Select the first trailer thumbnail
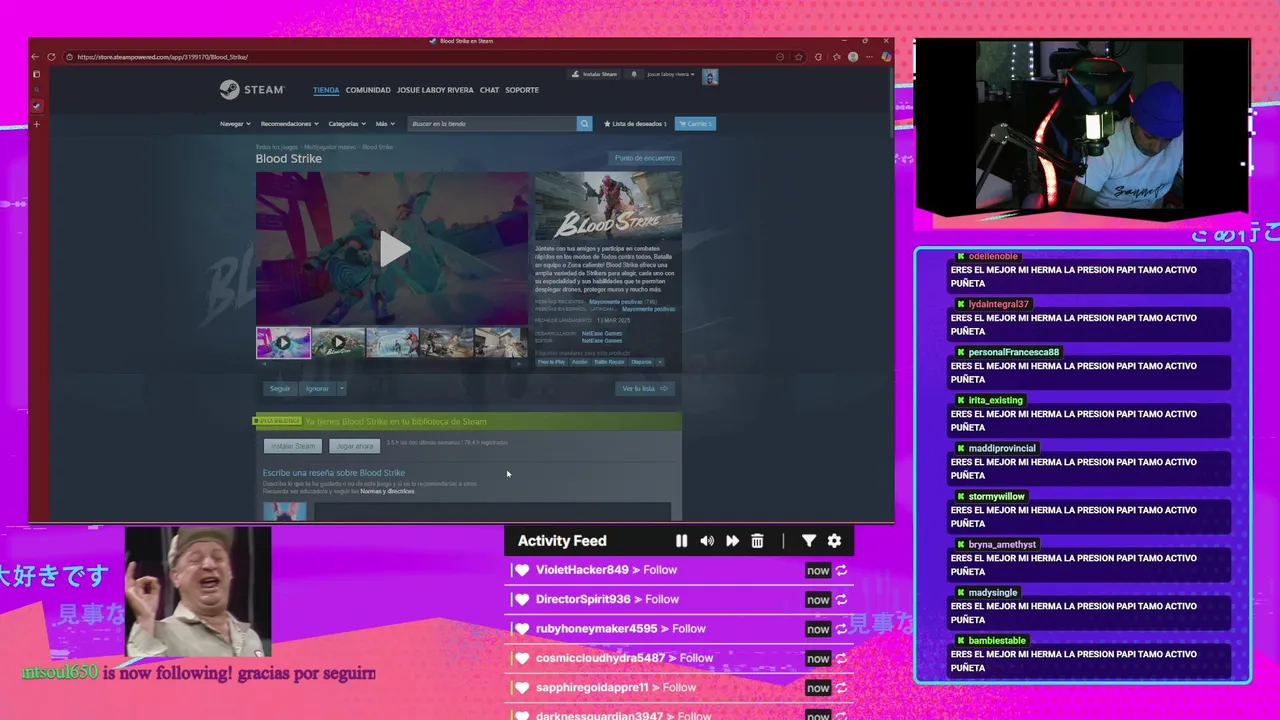Screen dimensions: 1280x720 tap(283, 342)
